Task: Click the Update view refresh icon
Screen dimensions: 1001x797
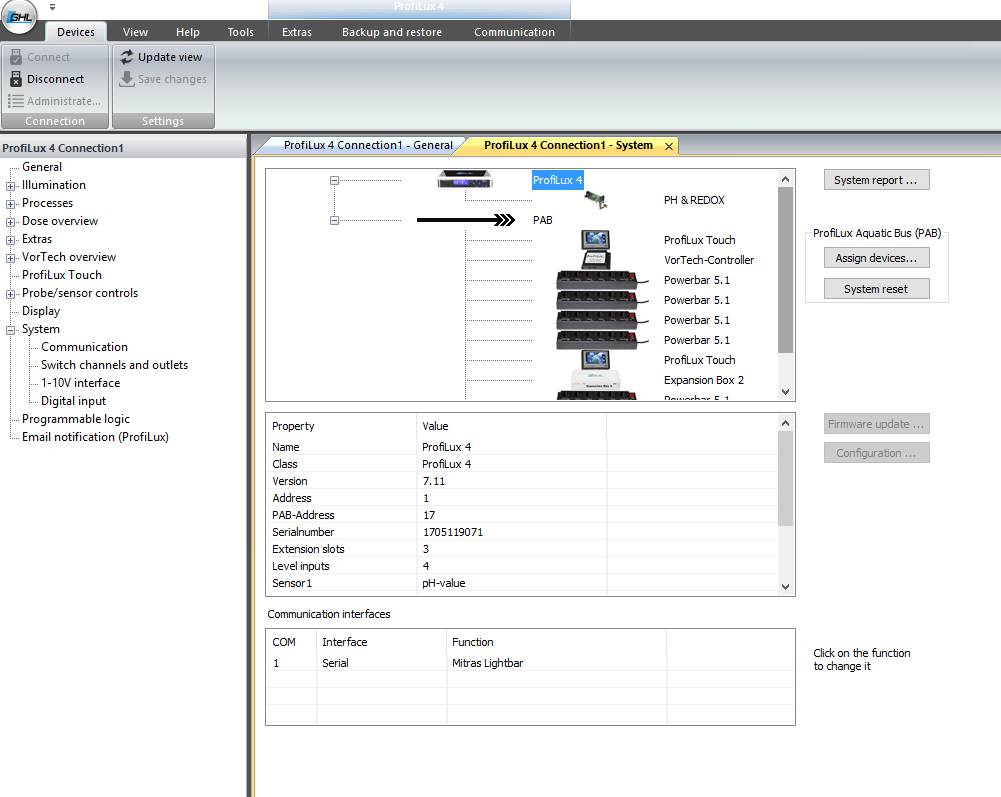Action: [x=127, y=57]
